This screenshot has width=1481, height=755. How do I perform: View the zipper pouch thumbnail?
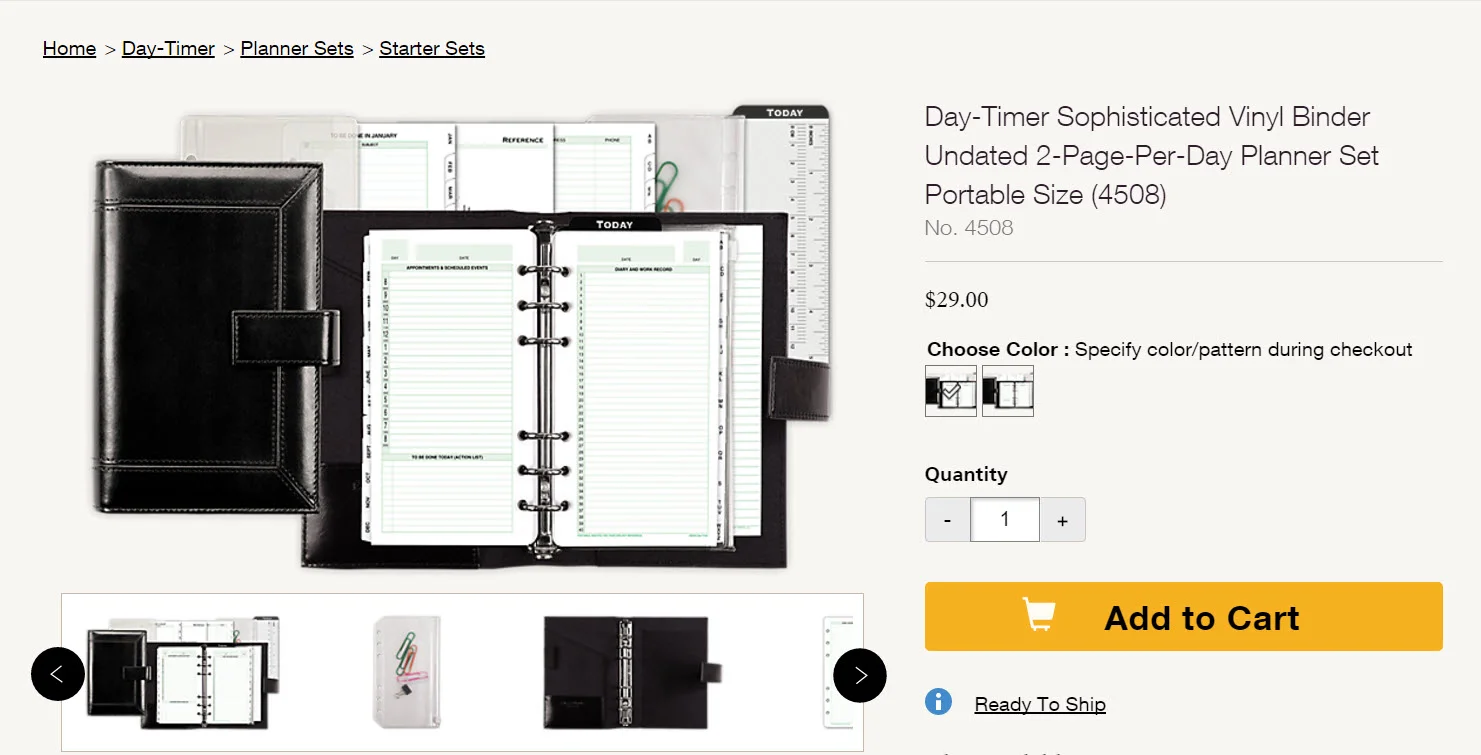(406, 672)
